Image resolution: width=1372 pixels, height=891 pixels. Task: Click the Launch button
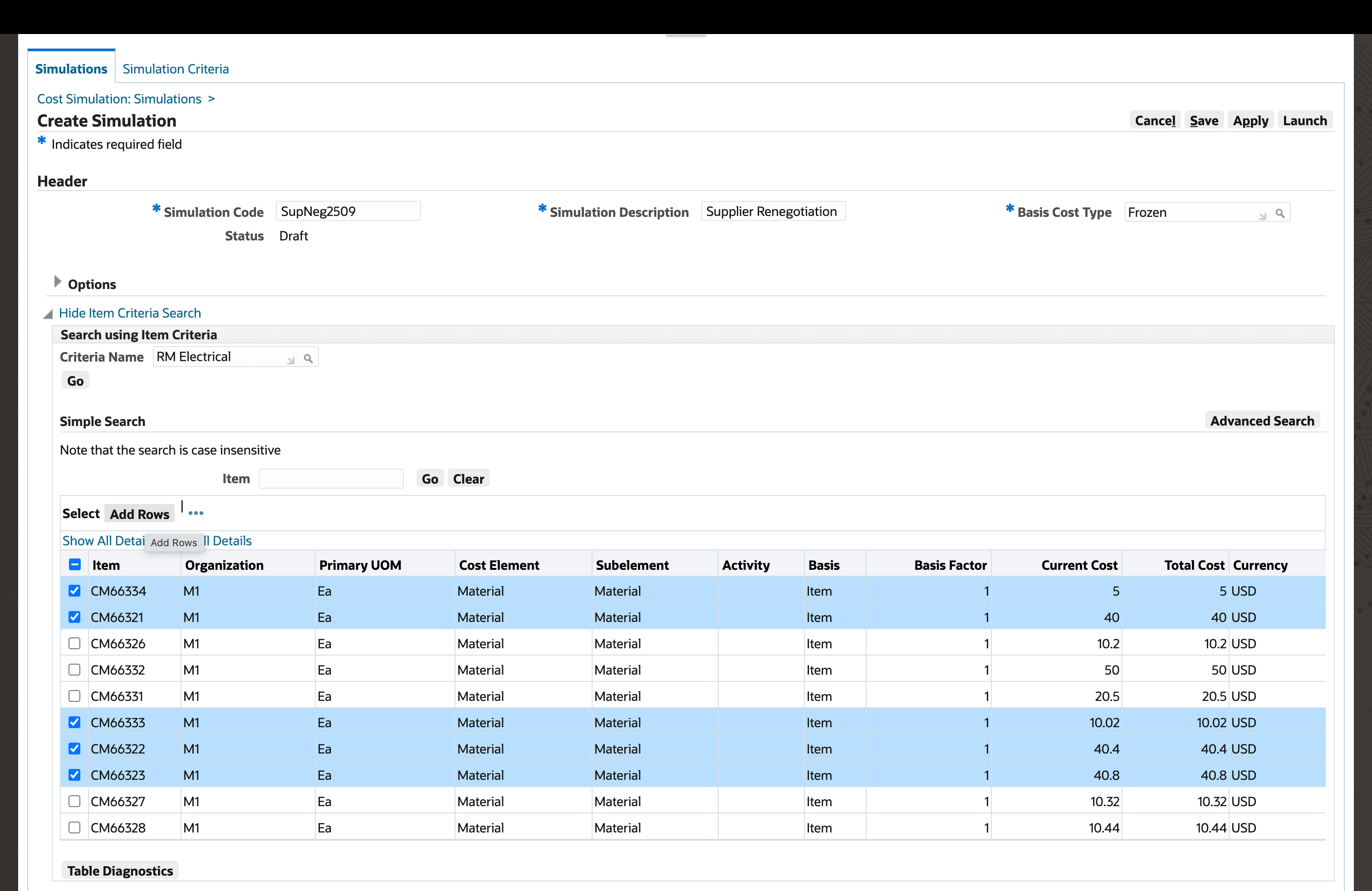click(1304, 121)
